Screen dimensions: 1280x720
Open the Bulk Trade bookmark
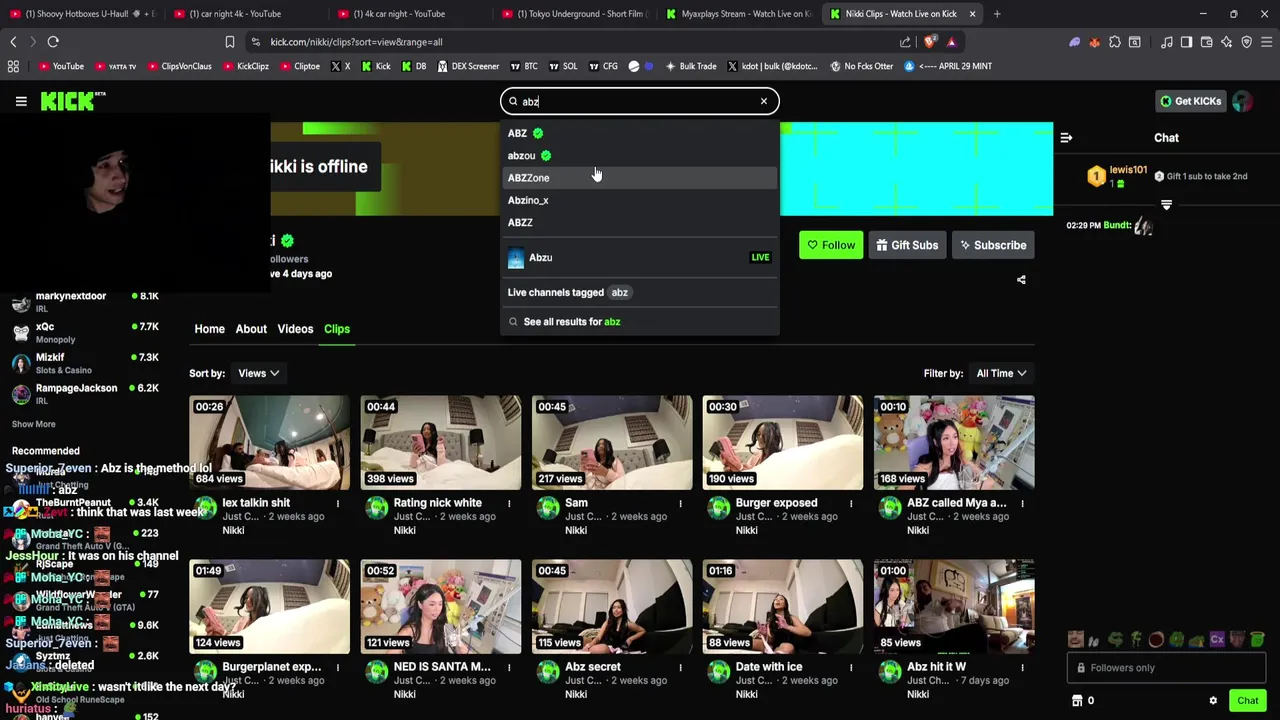pyautogui.click(x=690, y=66)
